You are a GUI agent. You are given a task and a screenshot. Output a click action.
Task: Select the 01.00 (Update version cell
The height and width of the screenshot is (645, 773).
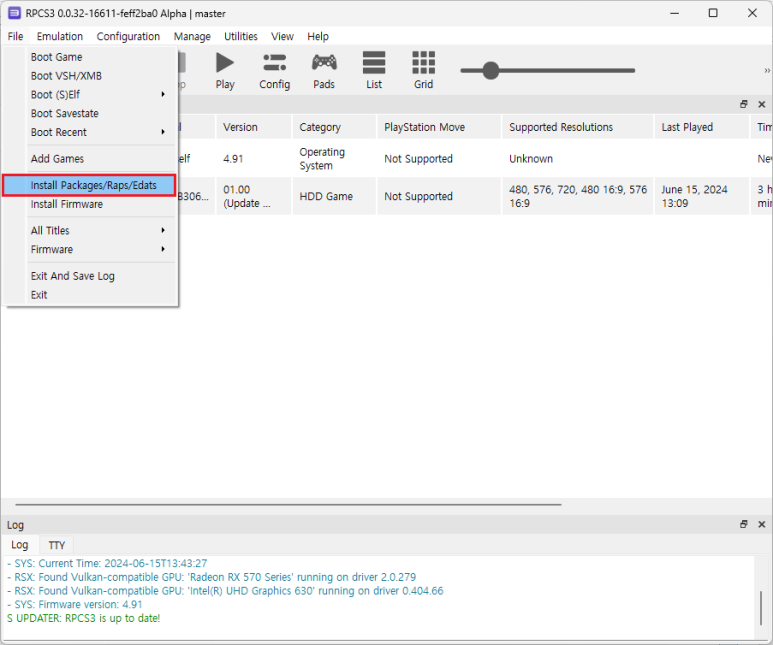[x=253, y=196]
